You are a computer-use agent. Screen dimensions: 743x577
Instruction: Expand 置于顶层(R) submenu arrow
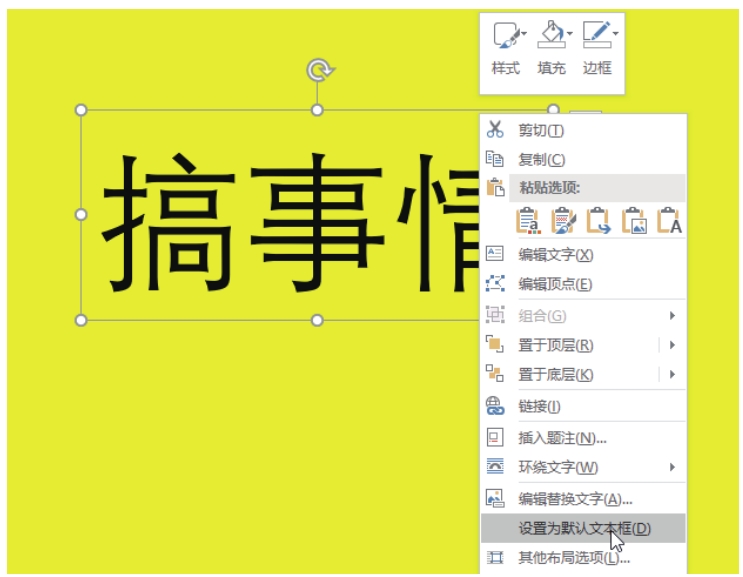click(x=672, y=345)
